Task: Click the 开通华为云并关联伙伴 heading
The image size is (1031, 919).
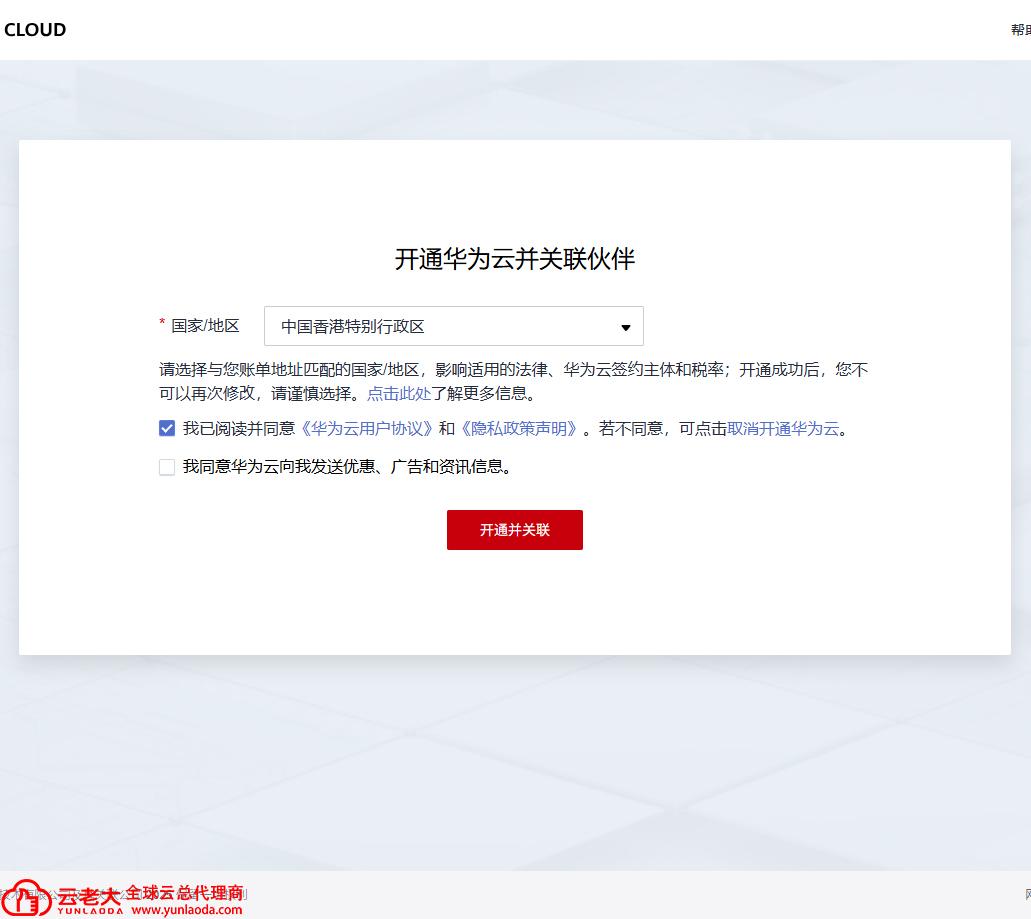Action: pyautogui.click(x=514, y=259)
